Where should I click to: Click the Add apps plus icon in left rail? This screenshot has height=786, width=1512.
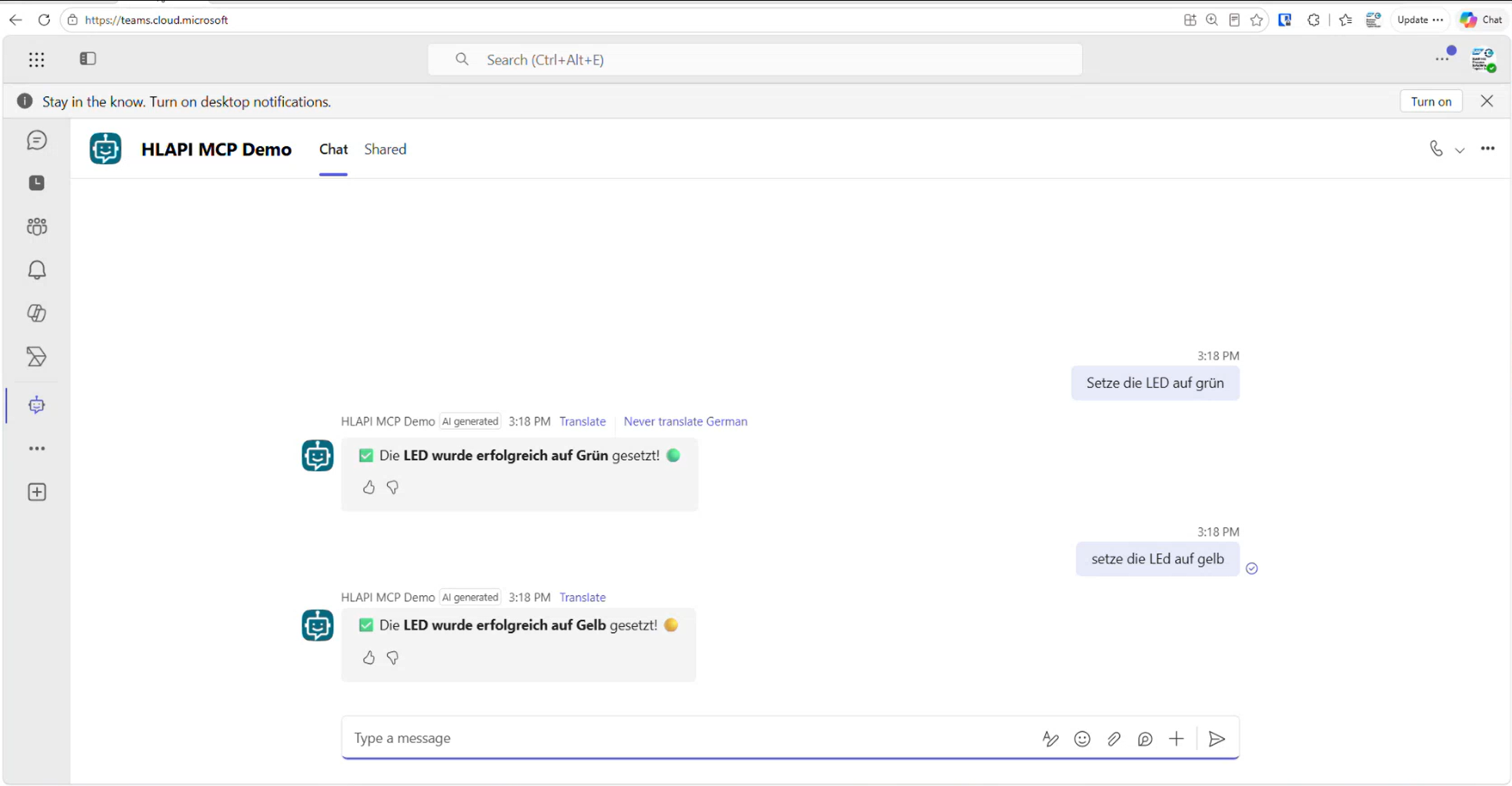click(x=37, y=492)
